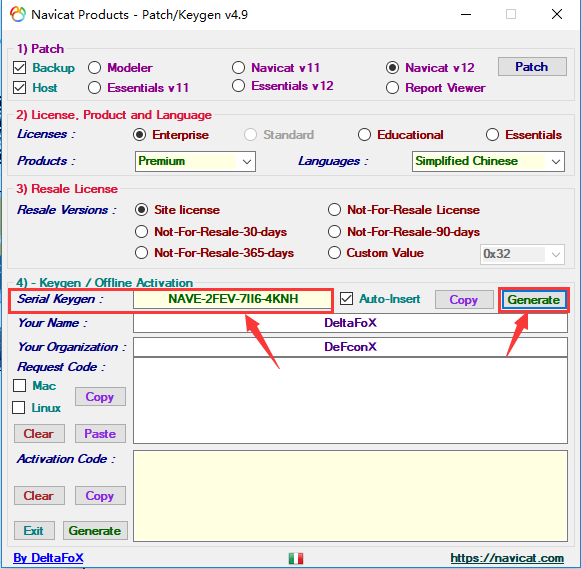Image resolution: width=581 pixels, height=569 pixels.
Task: Select the Modeler radio button
Action: click(94, 68)
